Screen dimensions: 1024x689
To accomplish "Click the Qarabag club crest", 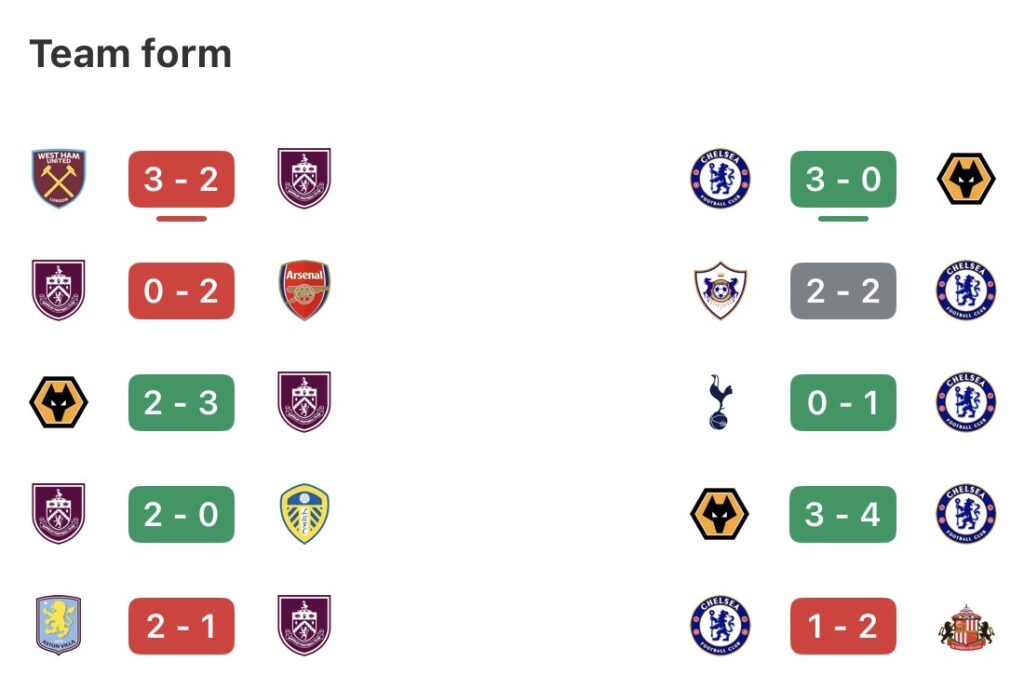I will pos(719,291).
